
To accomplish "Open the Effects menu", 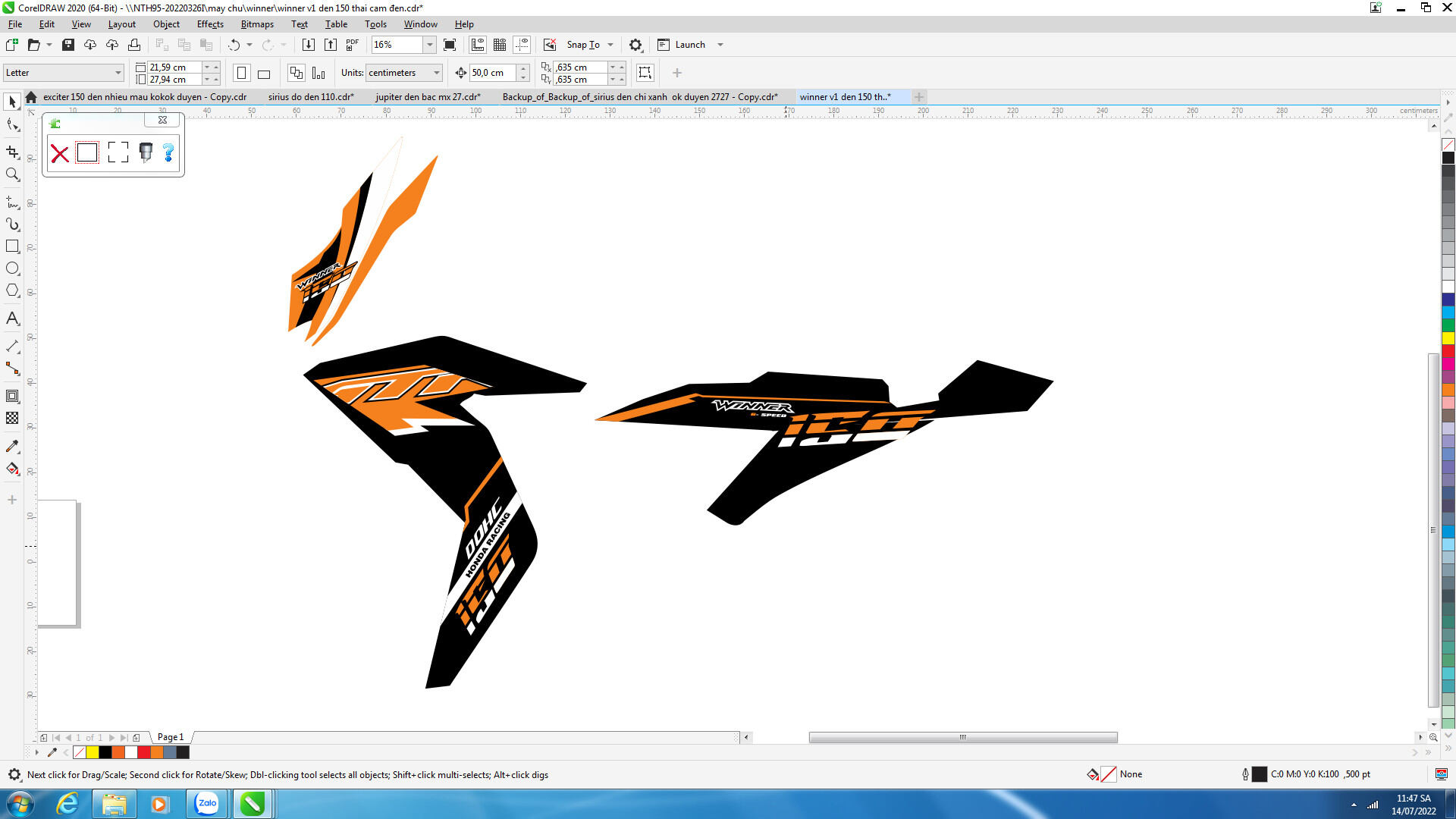I will click(x=210, y=24).
